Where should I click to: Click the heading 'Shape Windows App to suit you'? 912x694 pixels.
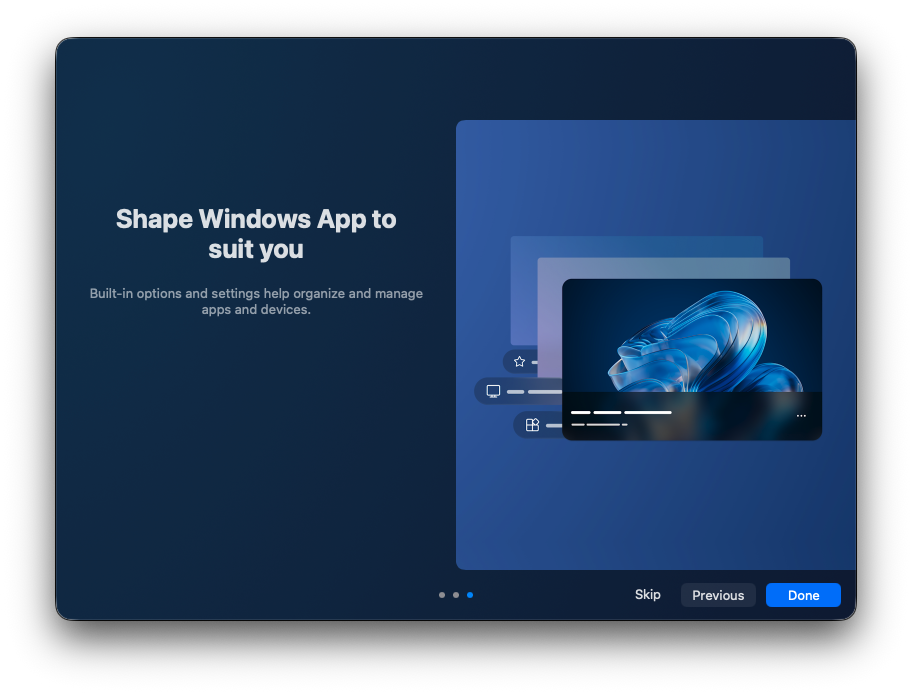click(256, 234)
